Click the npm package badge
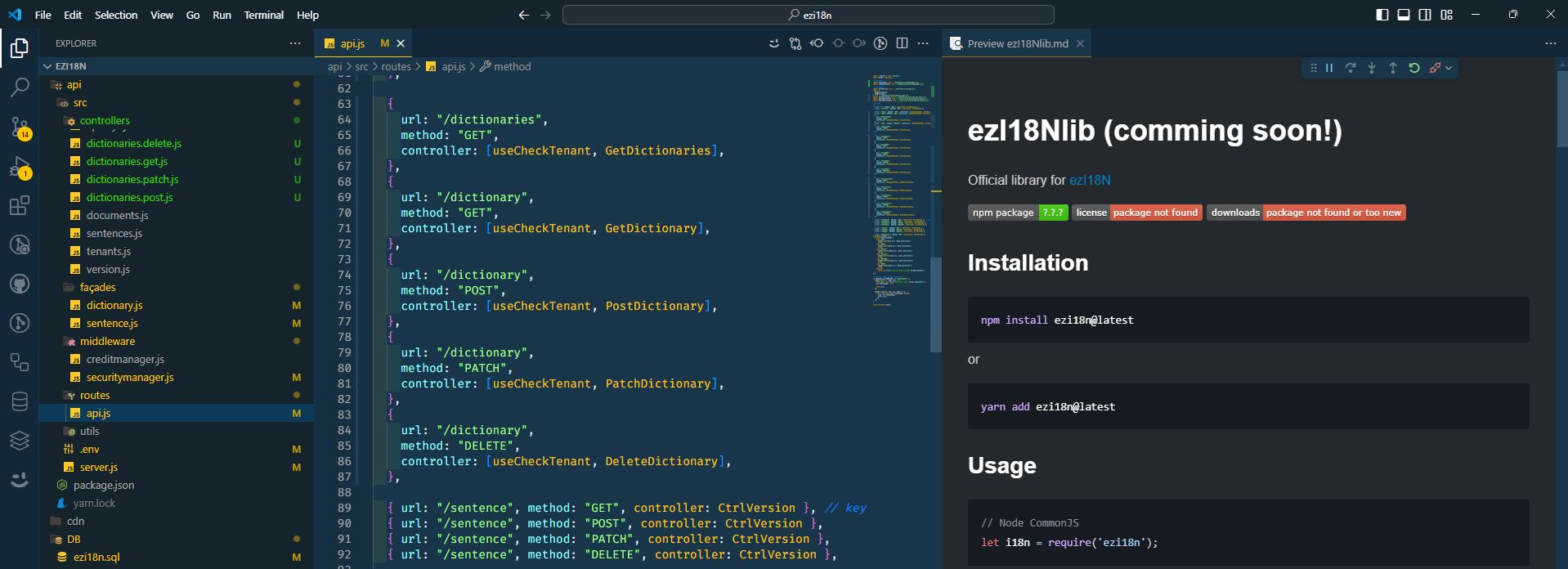The image size is (1568, 569). (x=1018, y=213)
